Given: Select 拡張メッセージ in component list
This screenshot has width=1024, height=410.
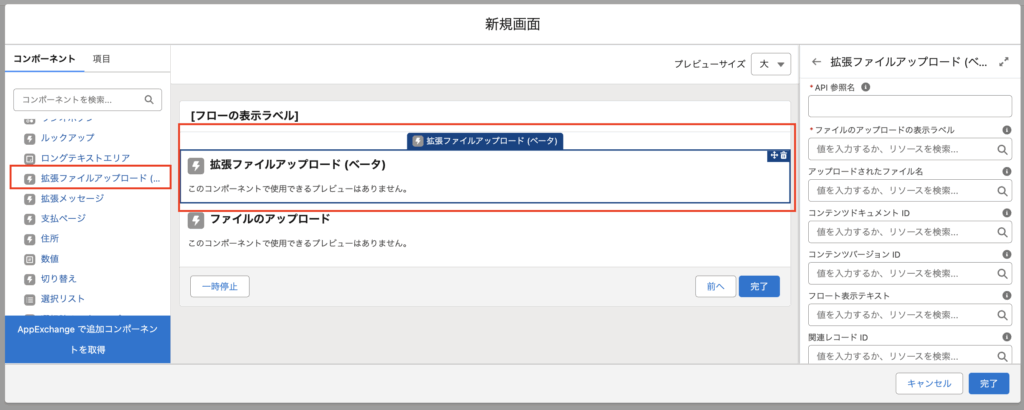Looking at the screenshot, I should pos(71,198).
